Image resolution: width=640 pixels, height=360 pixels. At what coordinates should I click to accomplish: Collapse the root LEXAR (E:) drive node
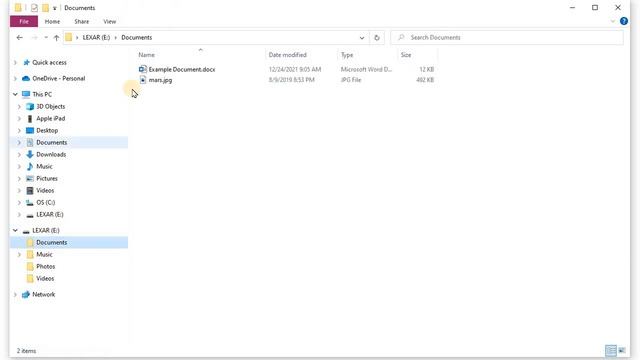pyautogui.click(x=16, y=231)
